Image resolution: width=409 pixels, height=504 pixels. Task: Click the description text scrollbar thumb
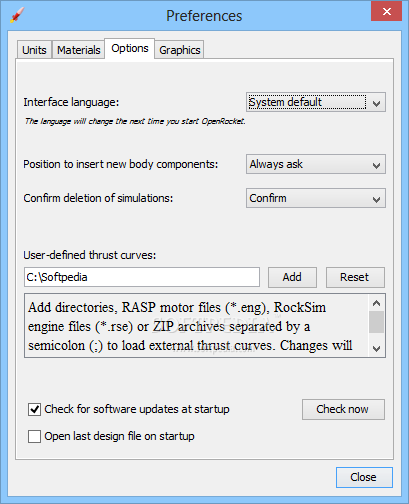point(376,322)
